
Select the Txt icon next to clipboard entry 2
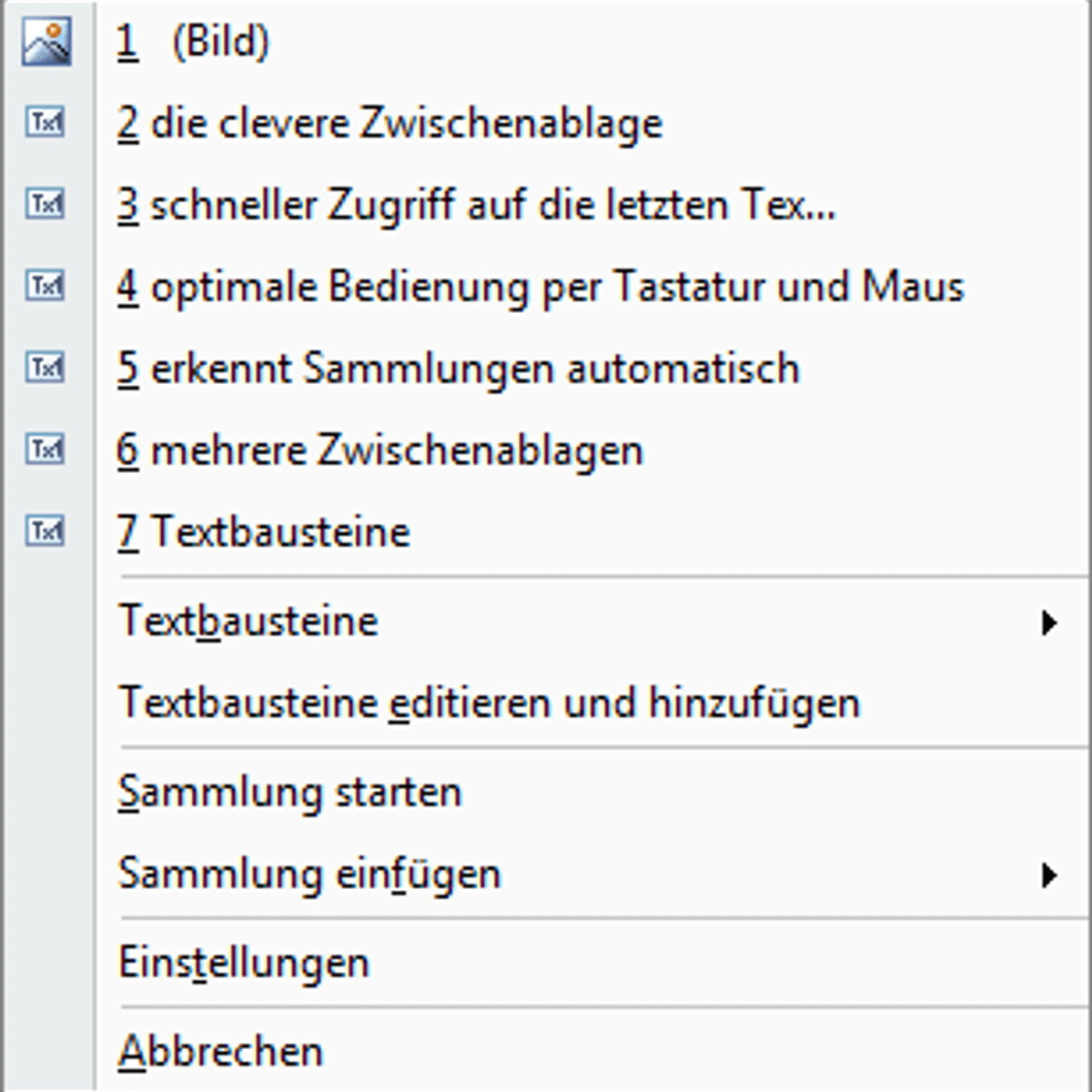coord(45,122)
